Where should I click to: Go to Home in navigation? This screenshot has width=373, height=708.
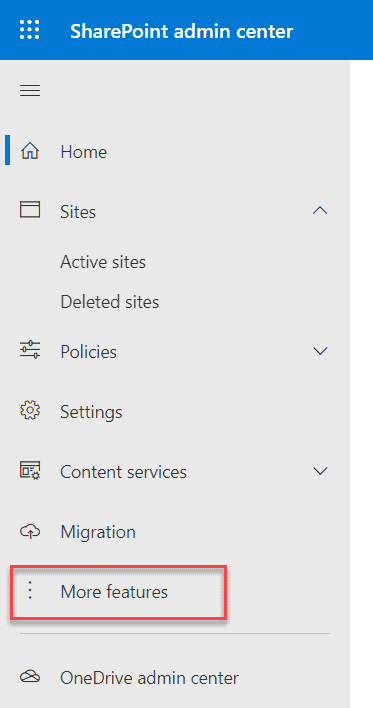coord(84,152)
